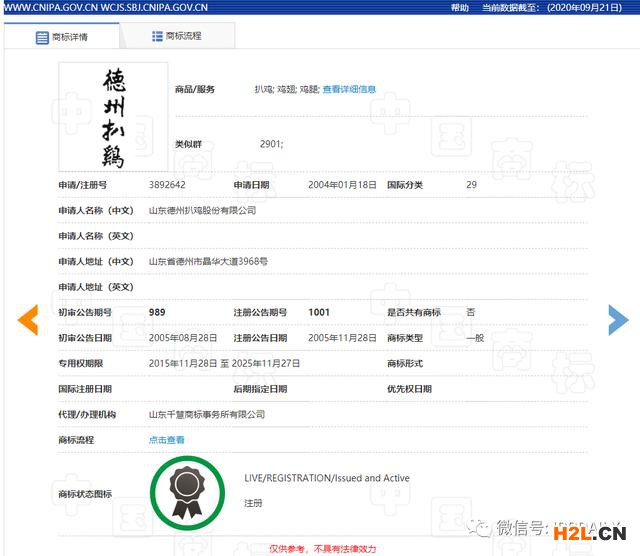The width and height of the screenshot is (640, 556).
Task: Switch to the 商标流程 tab
Action: (177, 36)
